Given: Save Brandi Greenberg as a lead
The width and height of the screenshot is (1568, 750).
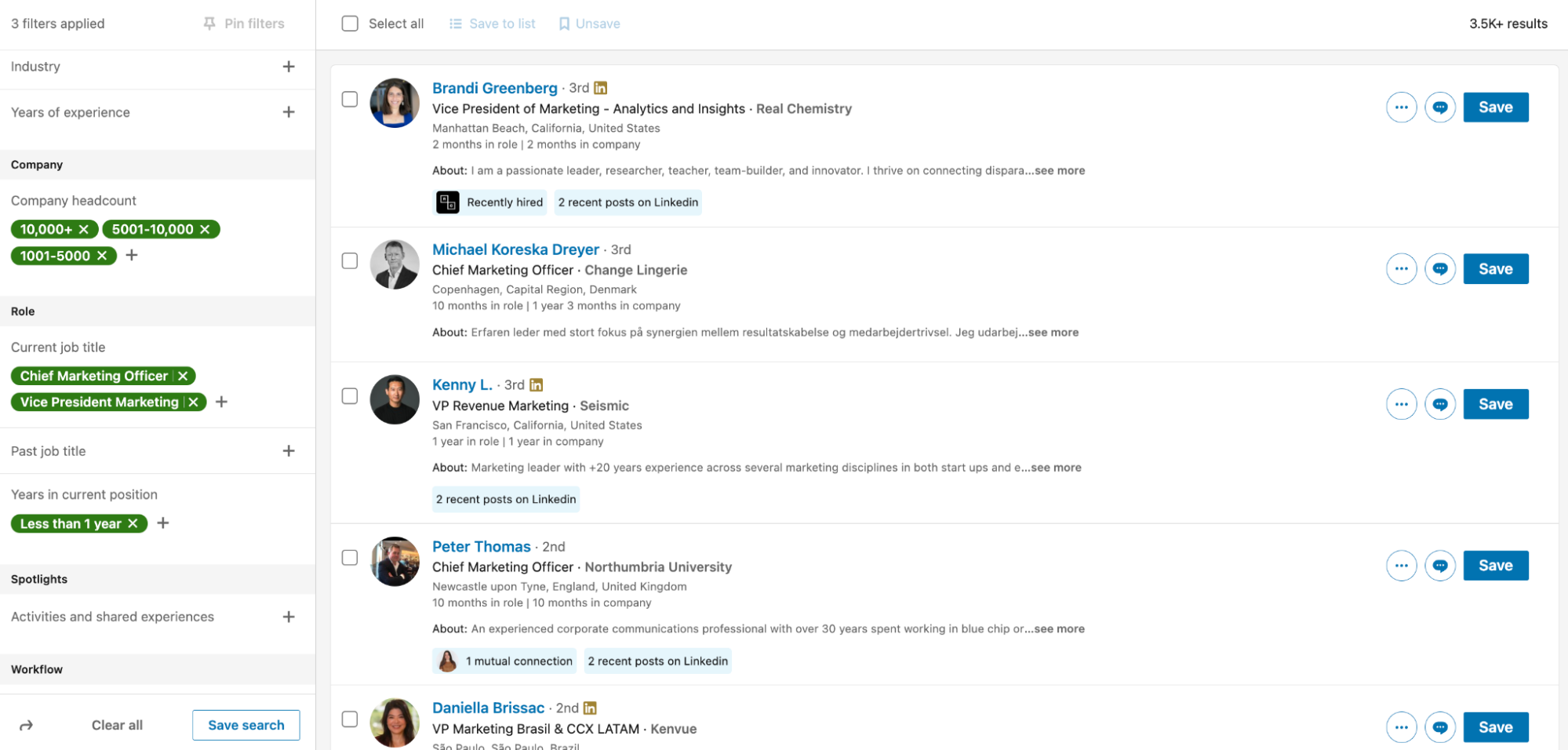Looking at the screenshot, I should coord(1496,107).
